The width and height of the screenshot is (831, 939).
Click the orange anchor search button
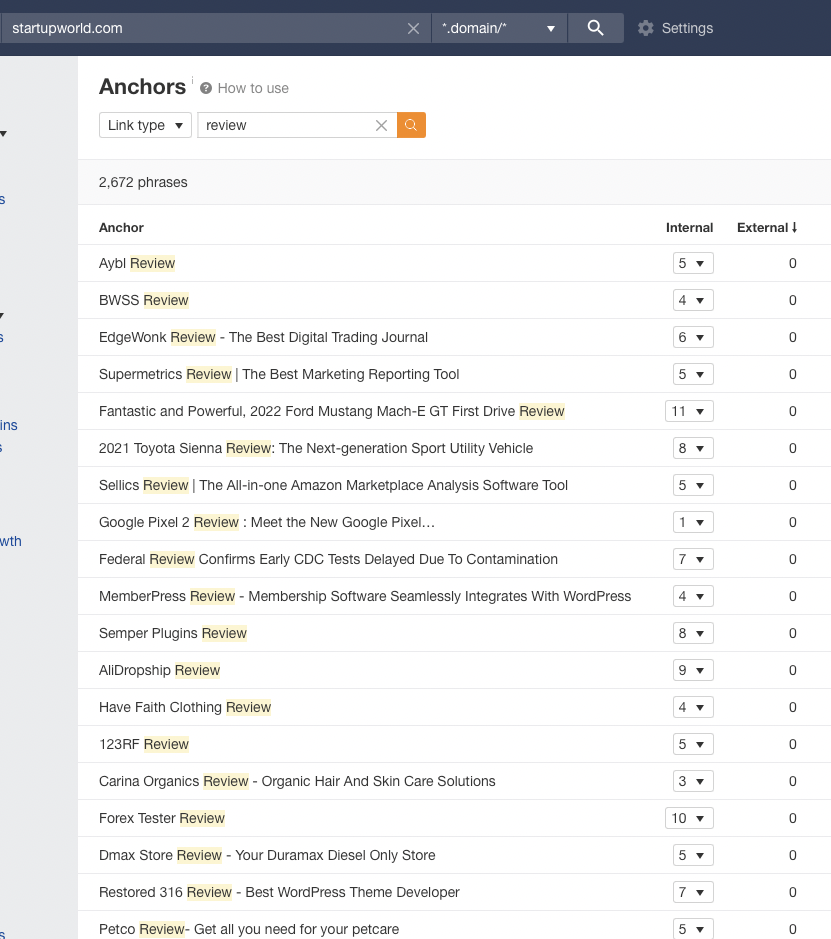tap(411, 125)
